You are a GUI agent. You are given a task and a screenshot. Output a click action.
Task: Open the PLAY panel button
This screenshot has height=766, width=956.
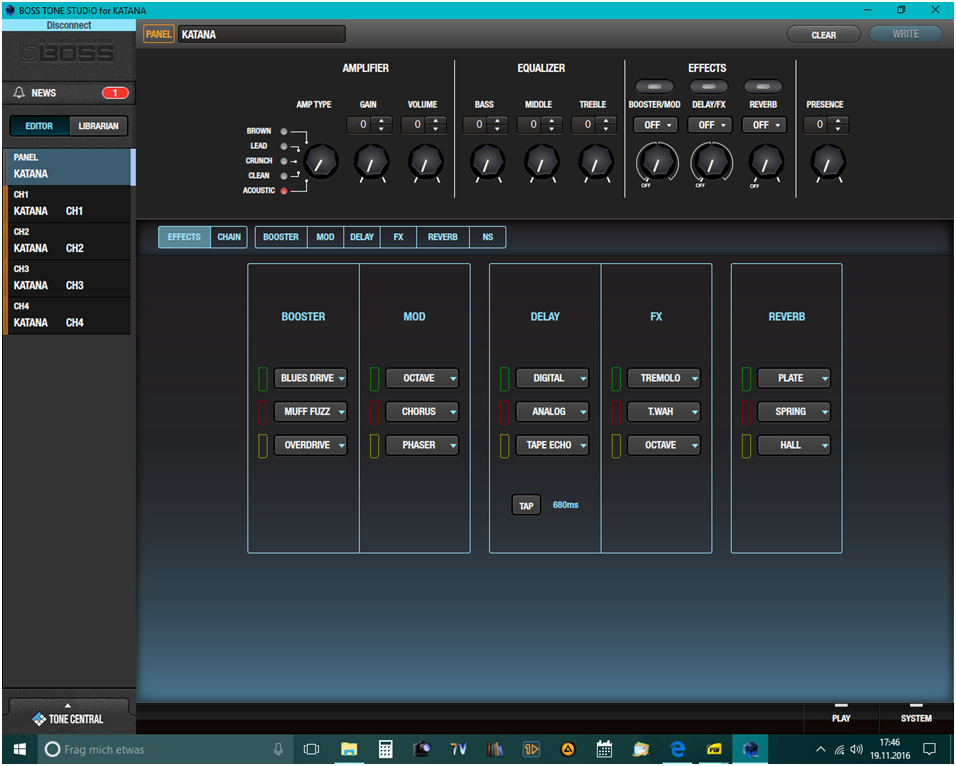pos(841,718)
